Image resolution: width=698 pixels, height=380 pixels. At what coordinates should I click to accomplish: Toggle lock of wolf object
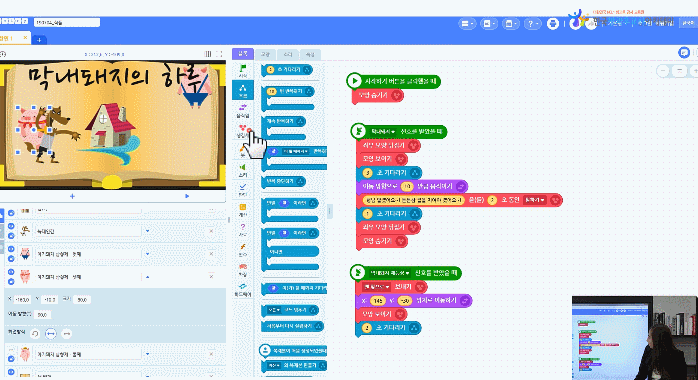coord(11,235)
